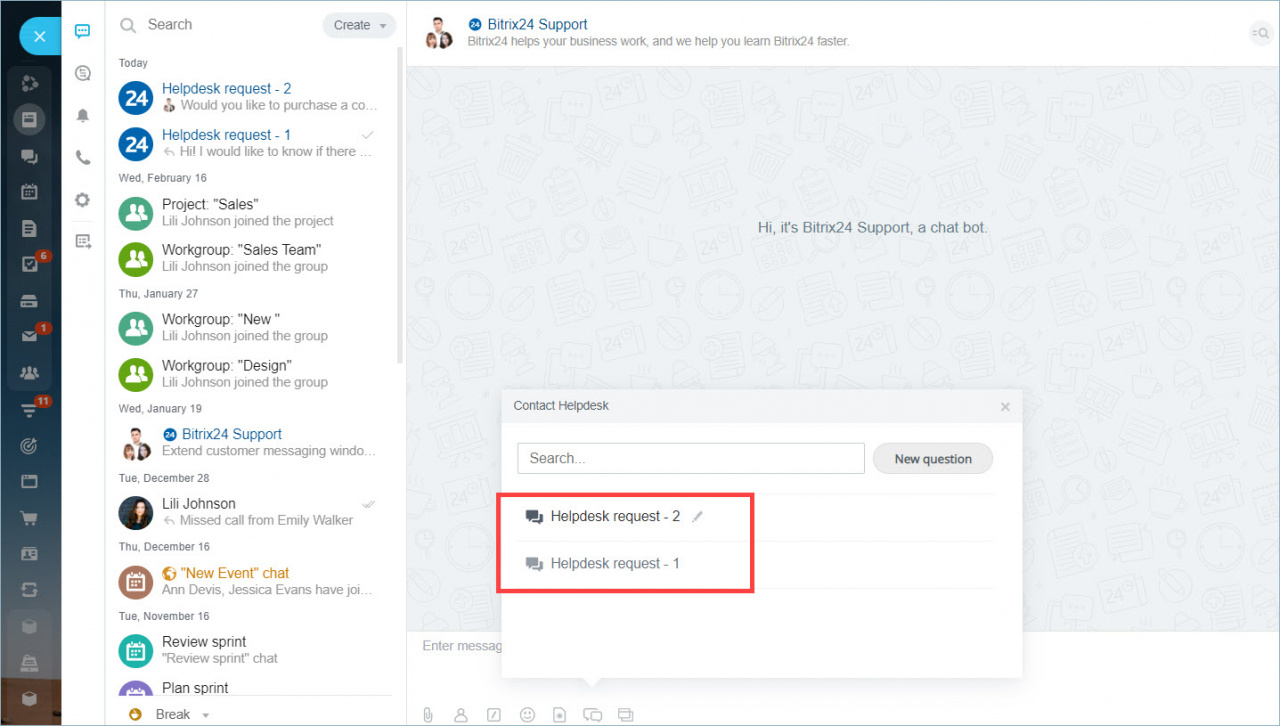
Task: Open the telephony phone icon
Action: [x=82, y=158]
